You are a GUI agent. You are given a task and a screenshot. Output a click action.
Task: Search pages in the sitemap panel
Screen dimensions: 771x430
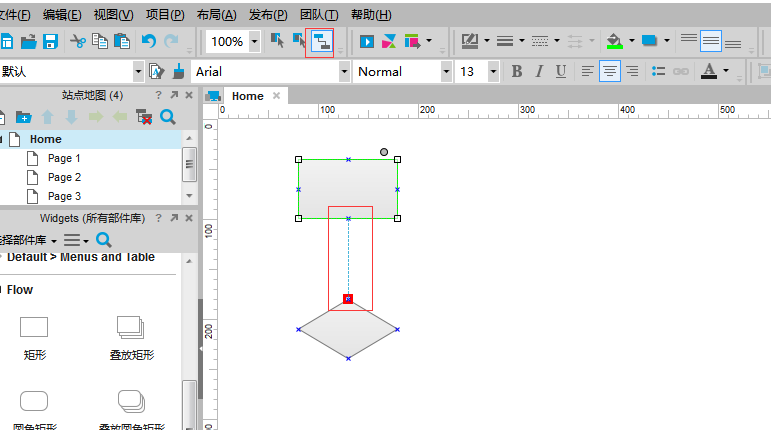tap(167, 116)
